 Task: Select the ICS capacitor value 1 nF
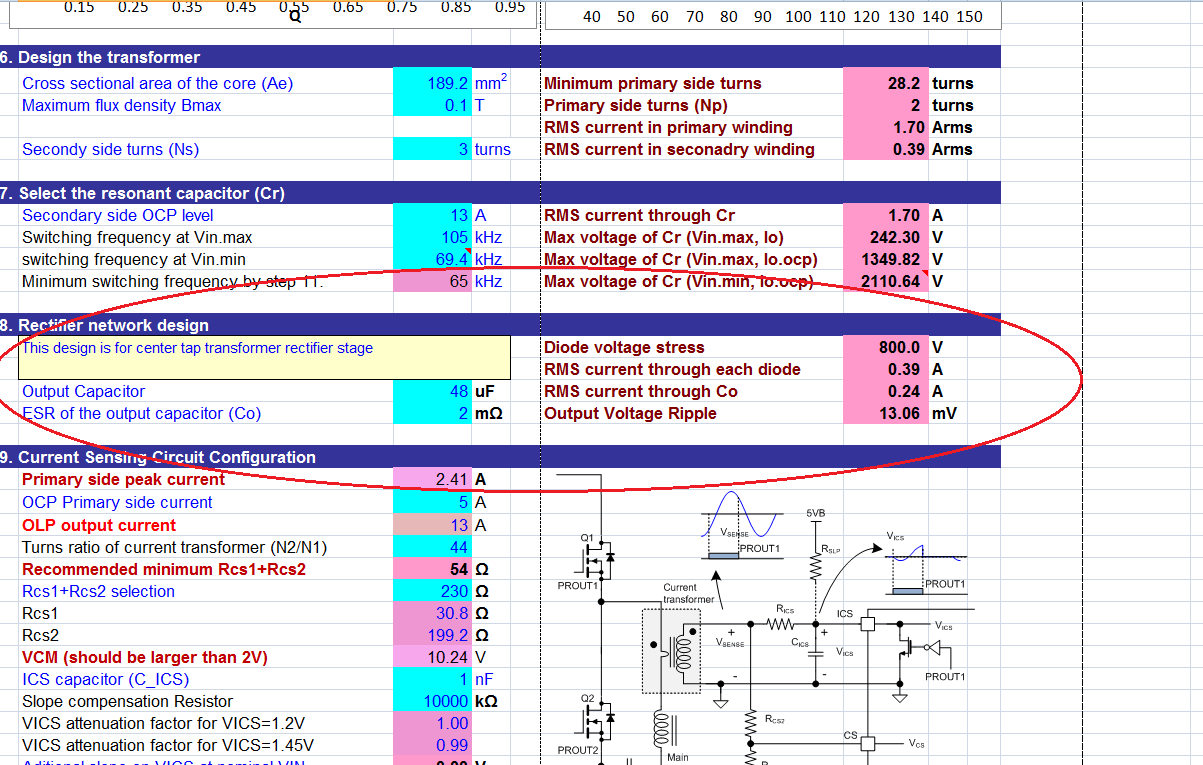point(433,679)
